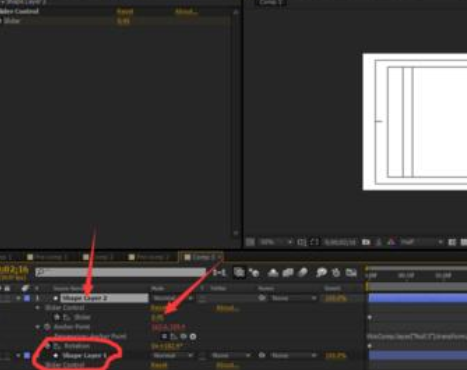Image resolution: width=467 pixels, height=370 pixels.
Task: Click the Region of Interest icon
Action: tap(452, 242)
